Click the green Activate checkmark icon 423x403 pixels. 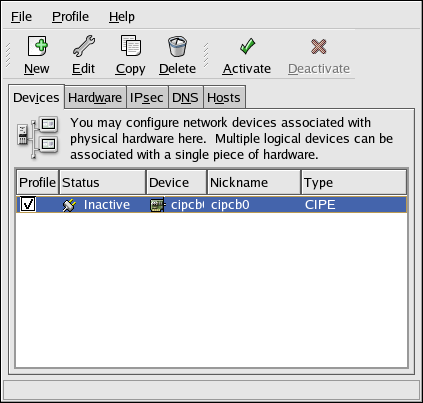tap(247, 46)
